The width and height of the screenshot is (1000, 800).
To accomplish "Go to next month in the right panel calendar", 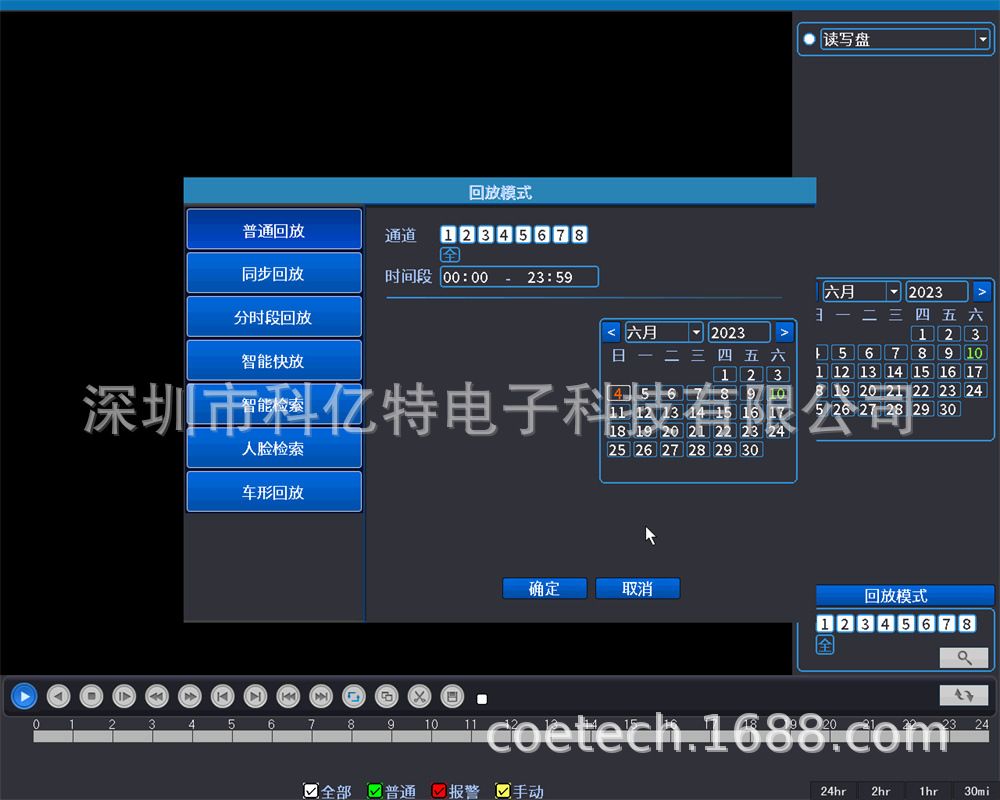I will pos(982,292).
